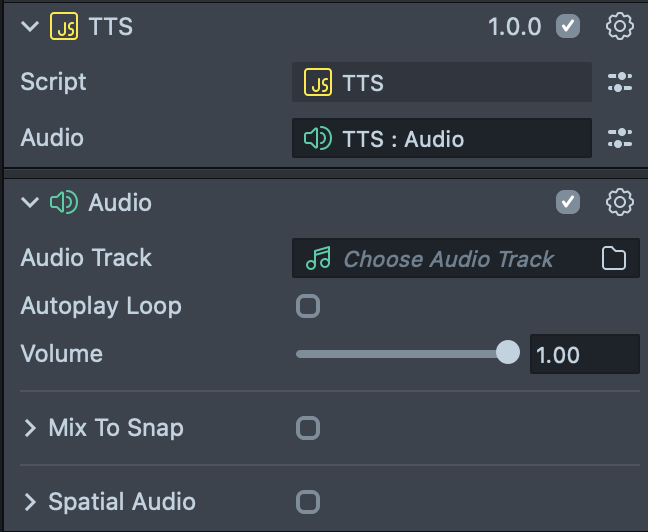Click the speaker icon in Audio header
The image size is (648, 532).
[x=64, y=203]
